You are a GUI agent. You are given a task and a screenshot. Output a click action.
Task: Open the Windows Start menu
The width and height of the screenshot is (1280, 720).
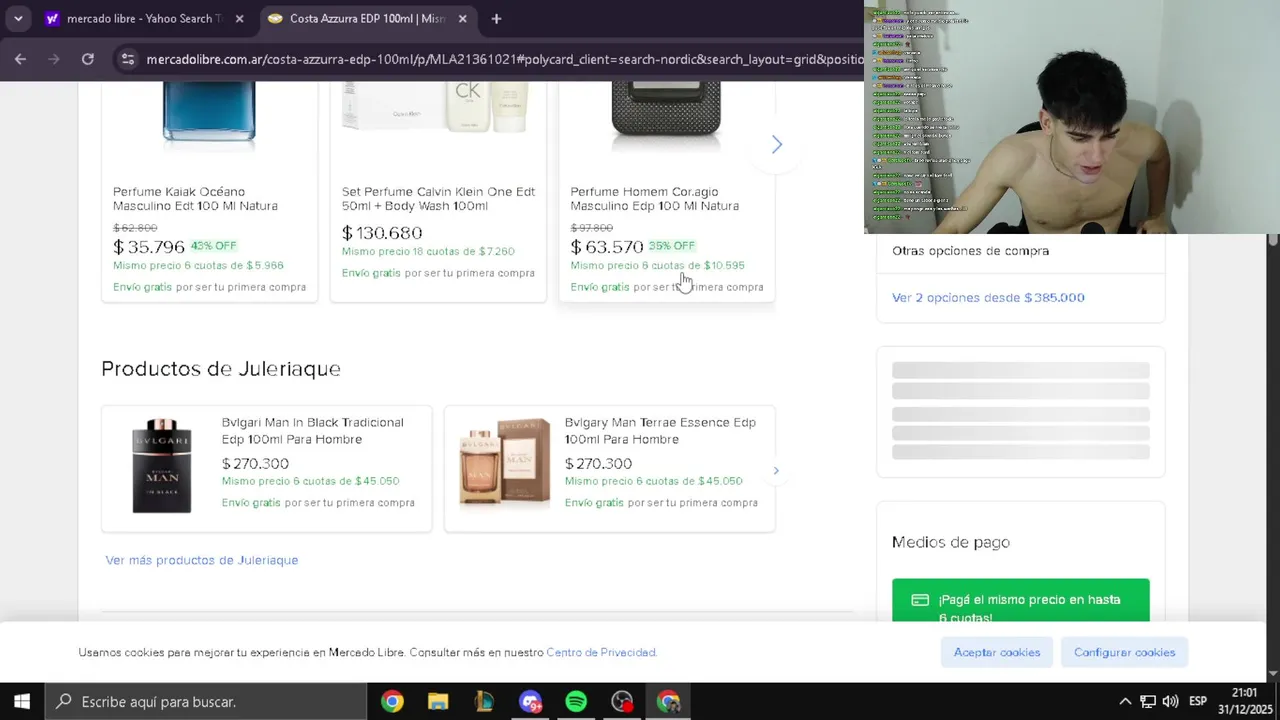click(x=22, y=701)
